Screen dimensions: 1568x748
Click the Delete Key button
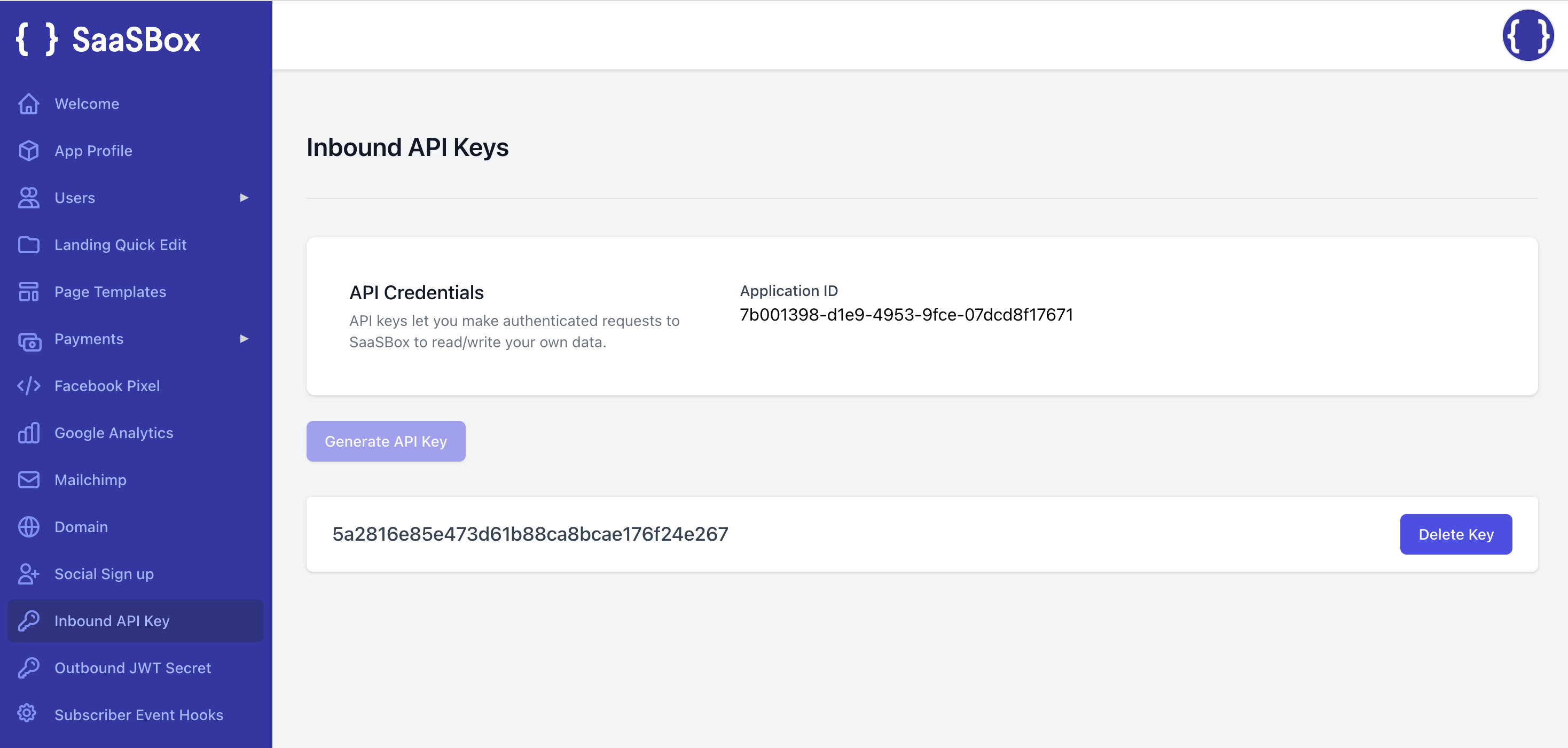click(x=1455, y=534)
